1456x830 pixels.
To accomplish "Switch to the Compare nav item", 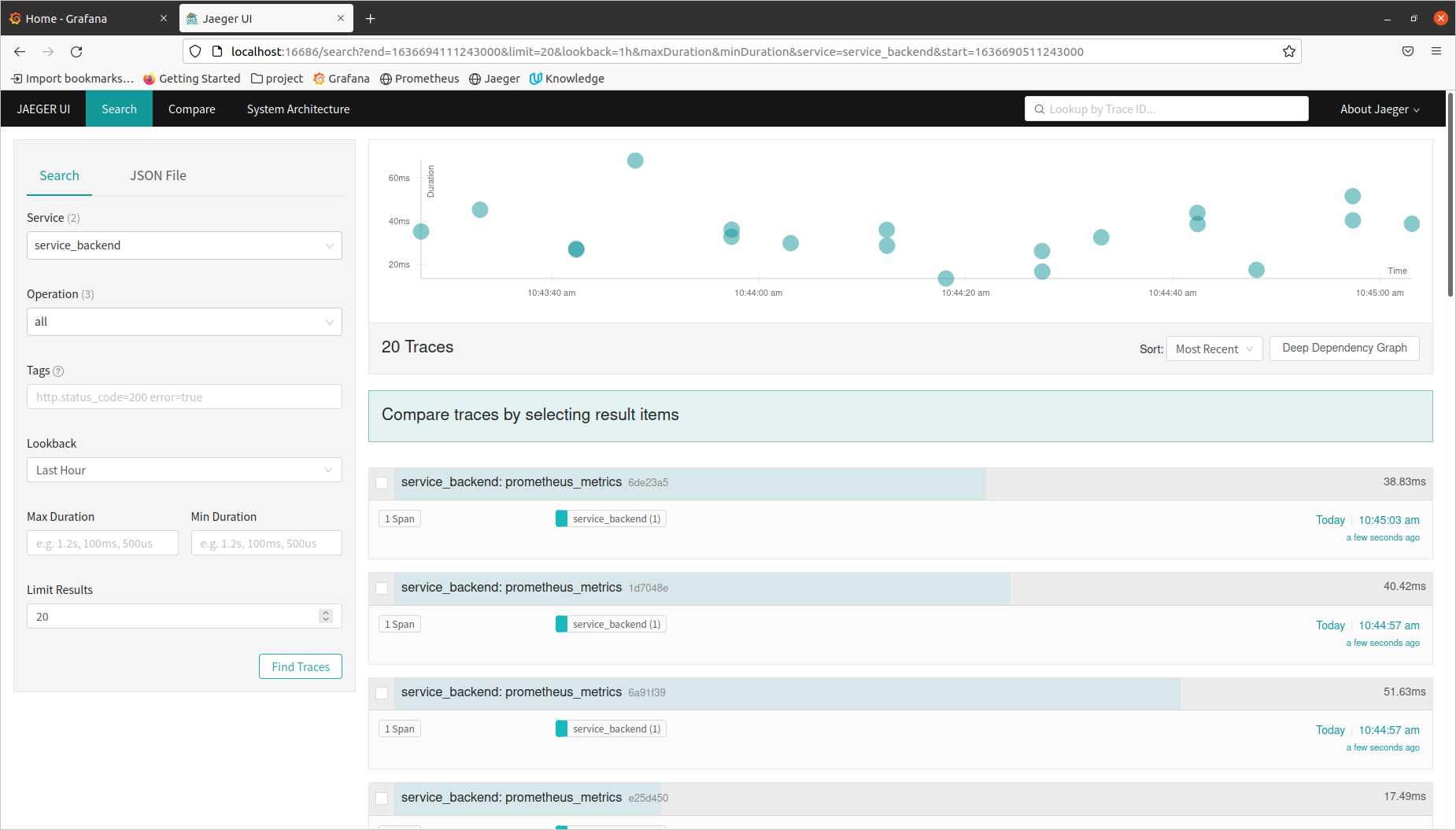I will 191,109.
